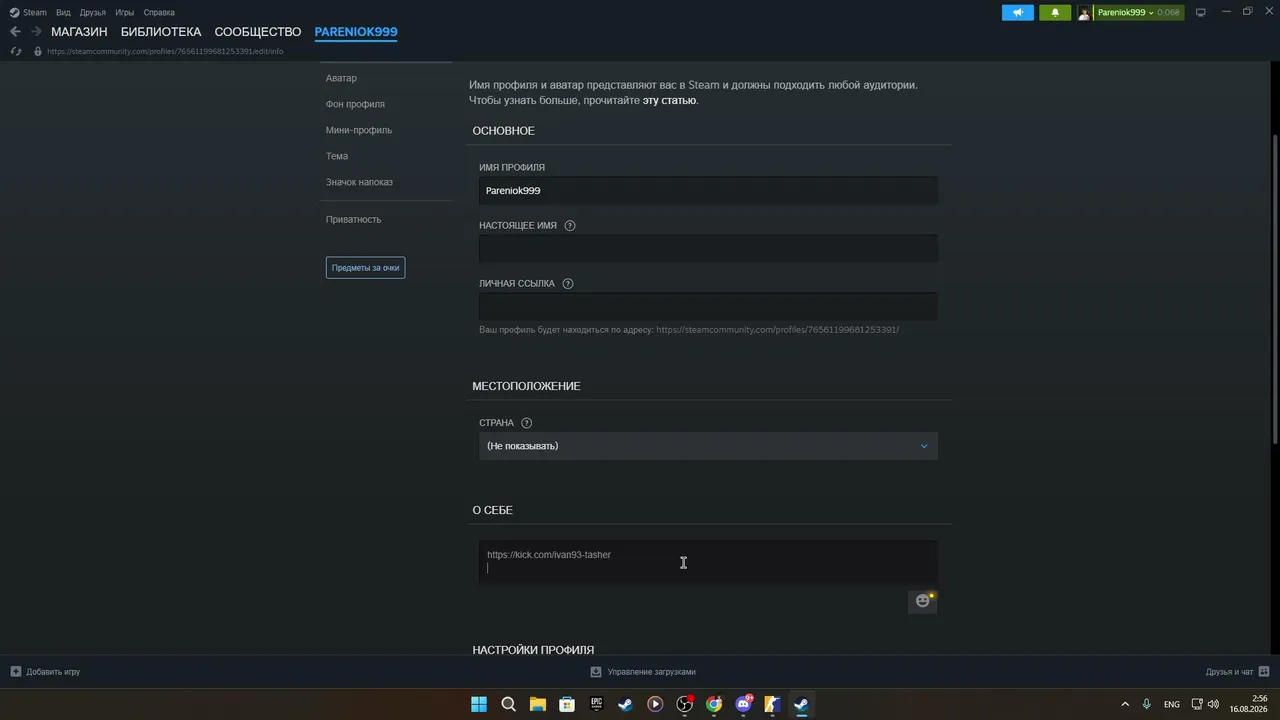The image size is (1280, 720).
Task: Go to the СООБЩЕСТВО tab
Action: coord(258,32)
